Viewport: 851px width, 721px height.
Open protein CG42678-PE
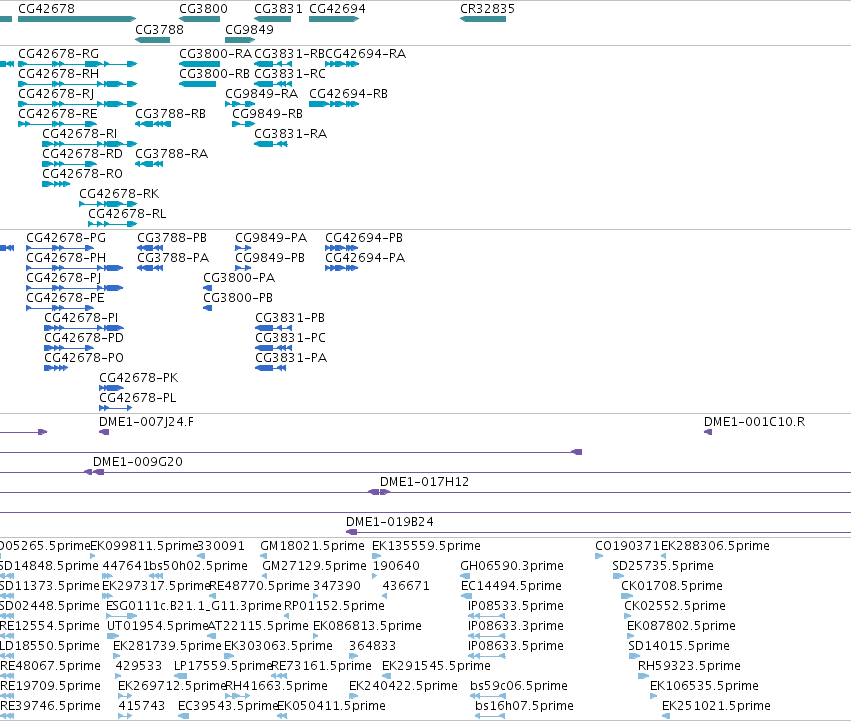(x=65, y=298)
